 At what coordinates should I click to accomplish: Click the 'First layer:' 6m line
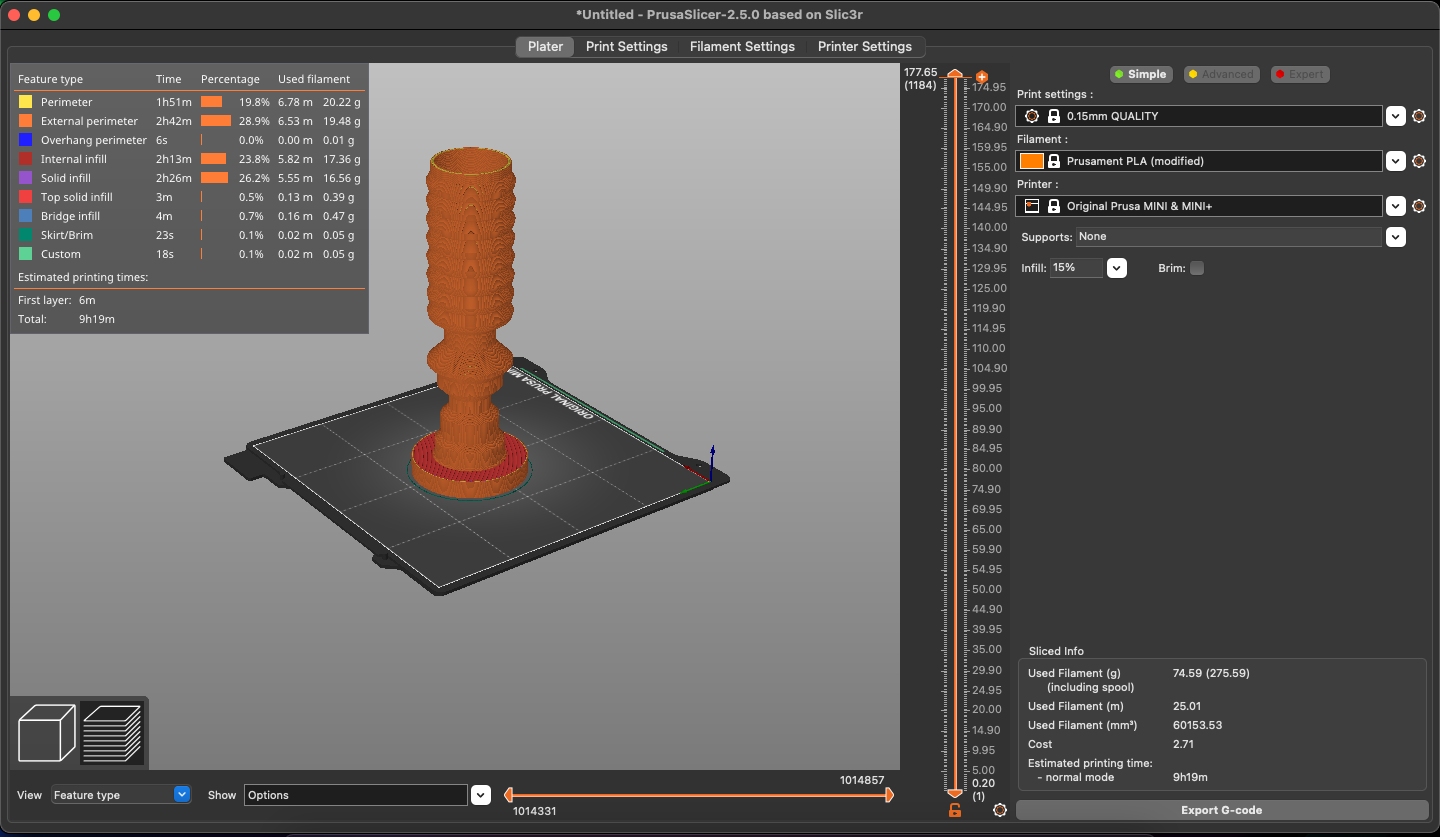click(57, 300)
